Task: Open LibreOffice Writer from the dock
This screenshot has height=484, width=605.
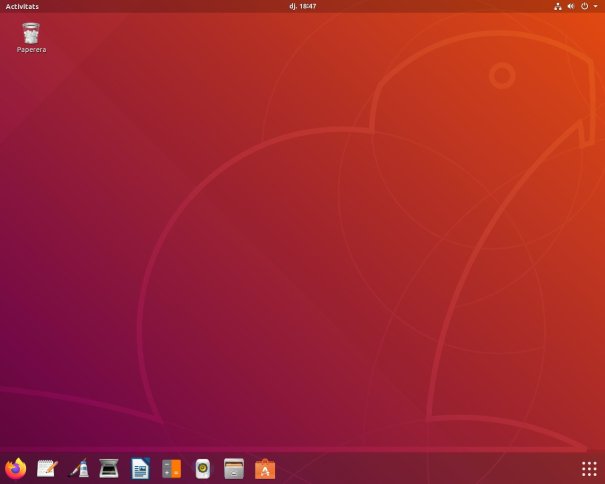Action: pos(140,469)
